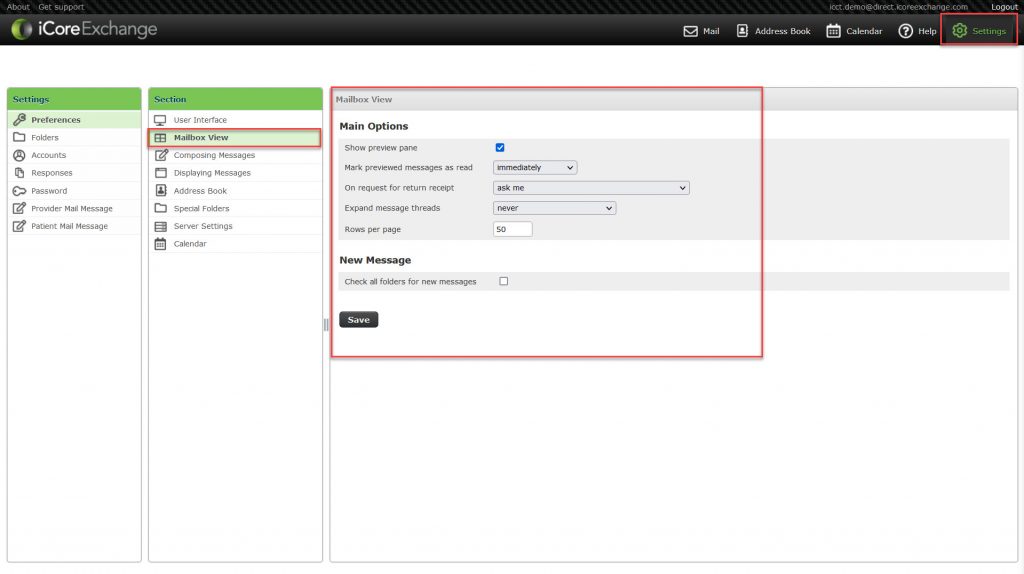Uncheck Show preview pane checkbox
The width and height of the screenshot is (1024, 574).
pyautogui.click(x=500, y=148)
